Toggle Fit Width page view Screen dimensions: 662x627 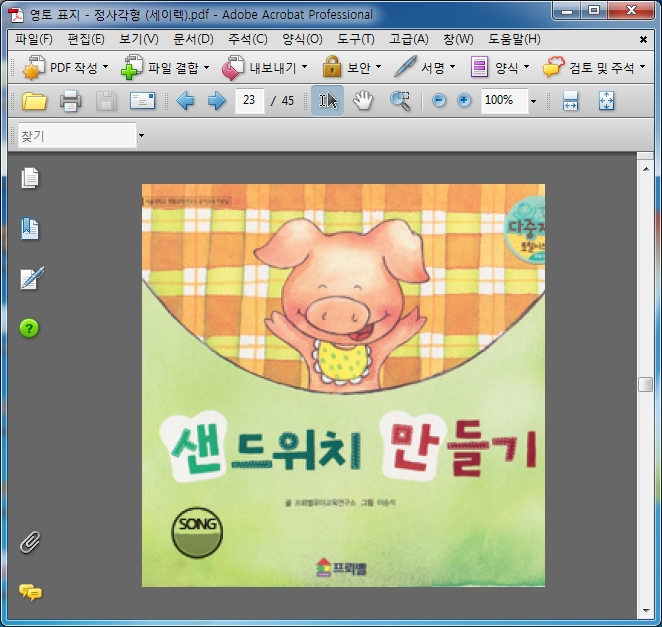(x=571, y=101)
